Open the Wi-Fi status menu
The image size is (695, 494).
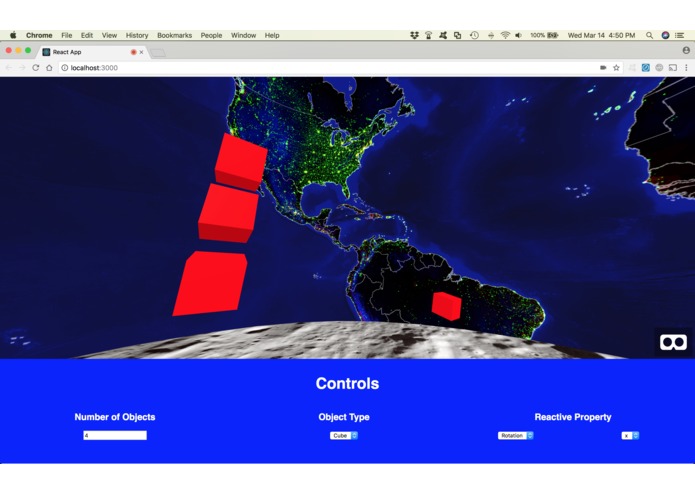pyautogui.click(x=505, y=35)
